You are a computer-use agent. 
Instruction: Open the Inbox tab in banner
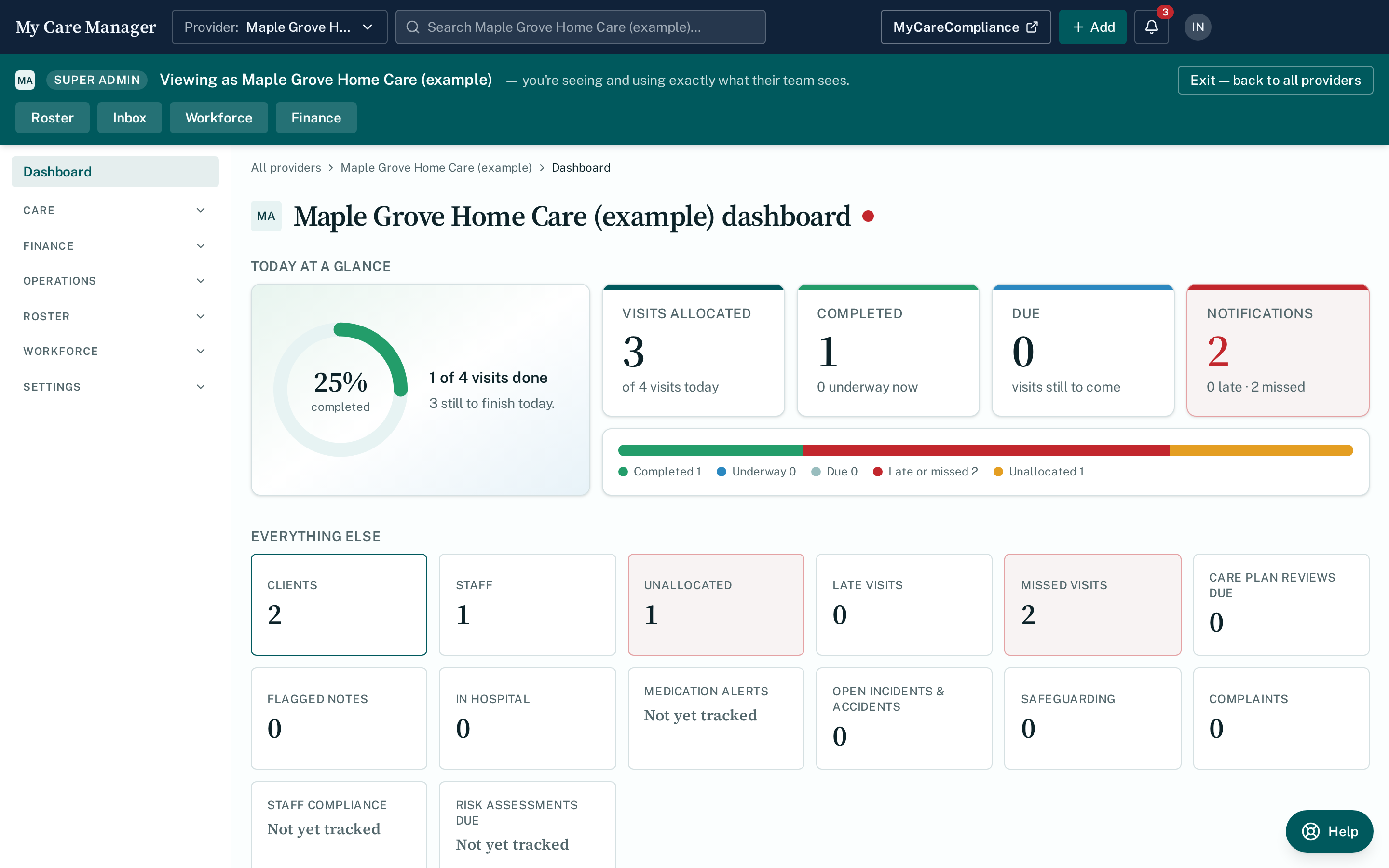click(x=129, y=118)
